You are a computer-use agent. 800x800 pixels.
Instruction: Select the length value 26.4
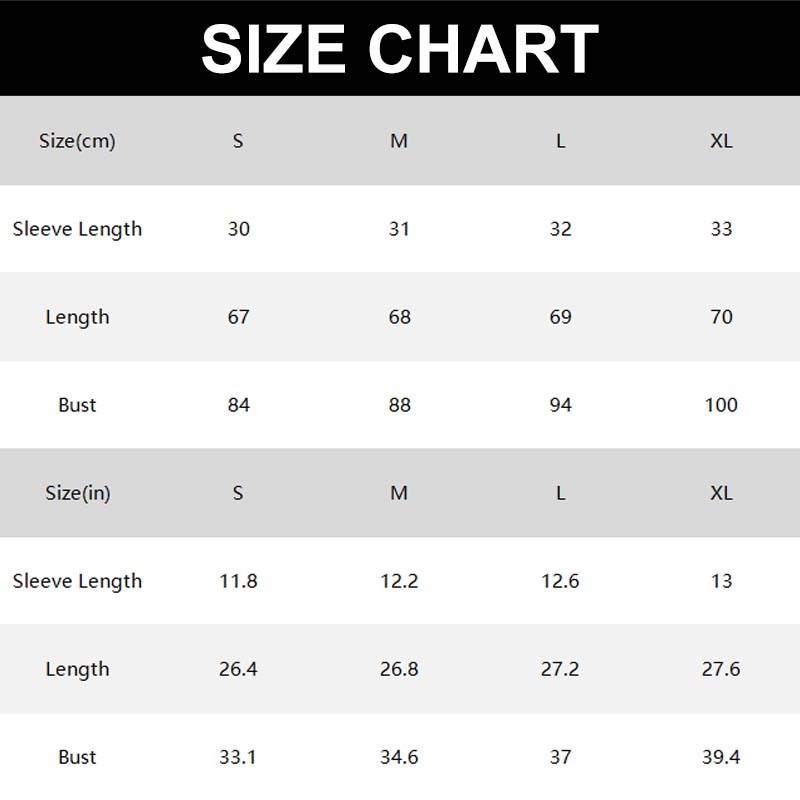[238, 669]
